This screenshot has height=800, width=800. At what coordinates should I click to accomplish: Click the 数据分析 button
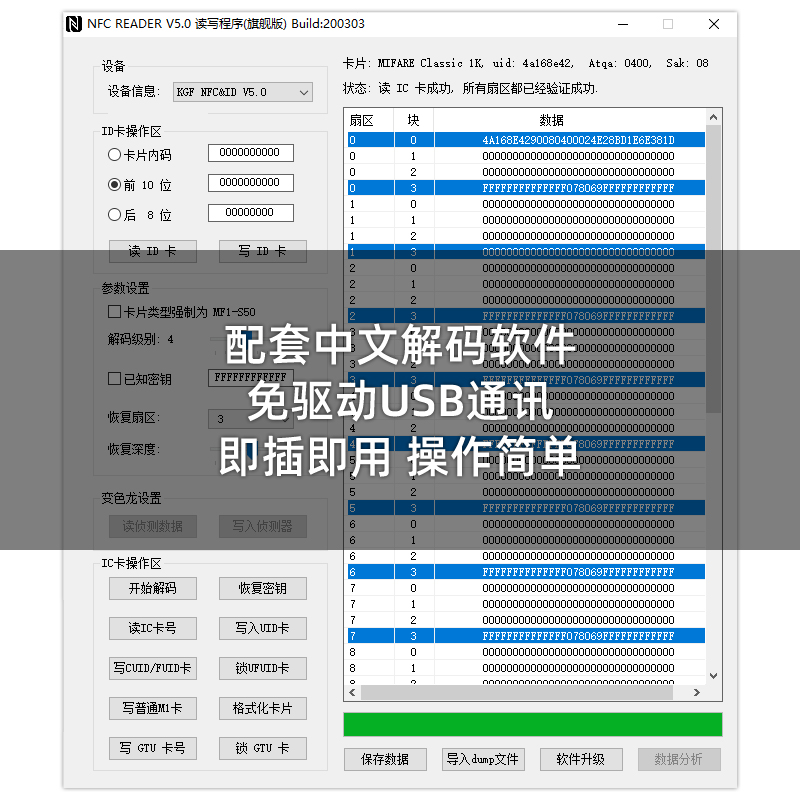679,760
